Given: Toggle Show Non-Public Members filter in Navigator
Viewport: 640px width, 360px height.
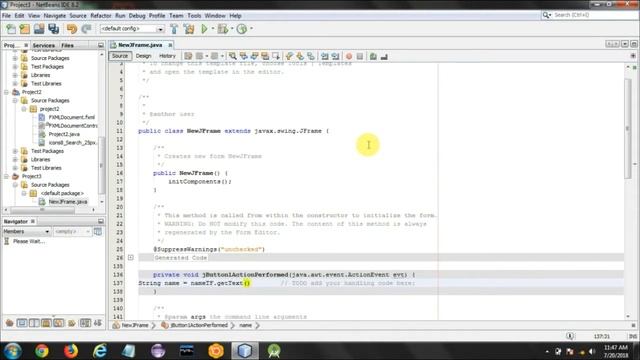Looking at the screenshot, I should tap(46, 323).
